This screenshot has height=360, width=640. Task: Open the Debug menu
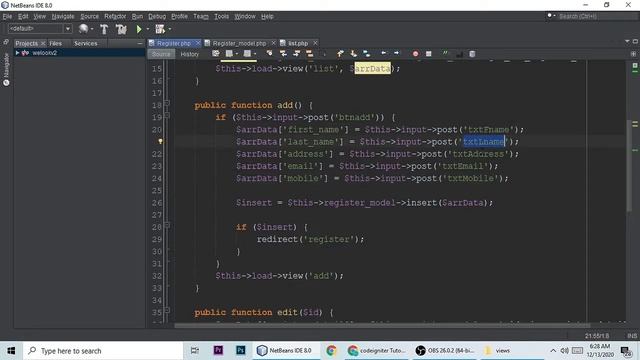[x=157, y=16]
